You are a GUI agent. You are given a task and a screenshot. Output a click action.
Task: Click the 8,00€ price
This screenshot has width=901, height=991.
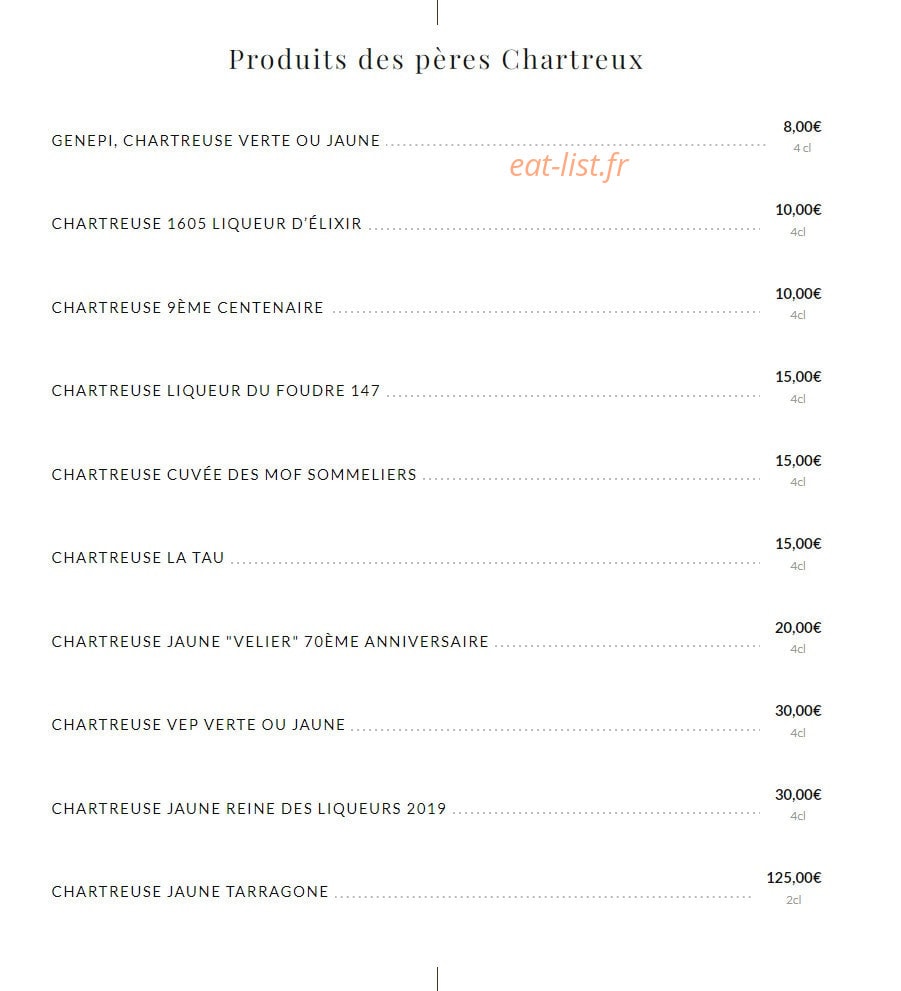(x=802, y=127)
